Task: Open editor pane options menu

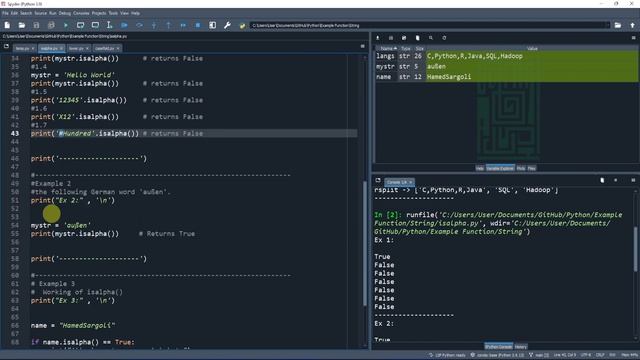Action: click(x=362, y=47)
